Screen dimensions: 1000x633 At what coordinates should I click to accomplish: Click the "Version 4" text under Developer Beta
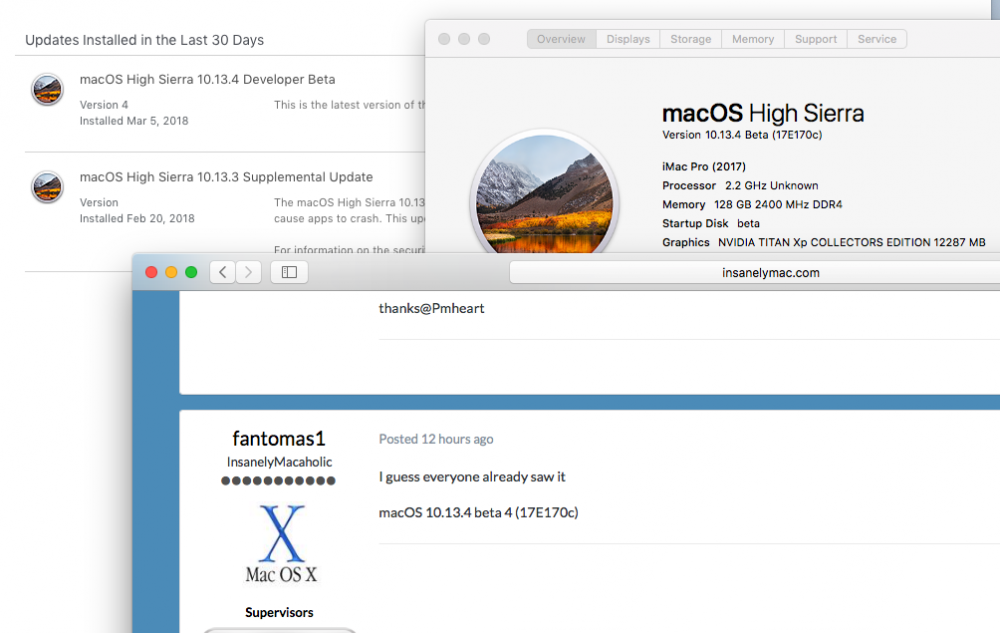[x=104, y=105]
